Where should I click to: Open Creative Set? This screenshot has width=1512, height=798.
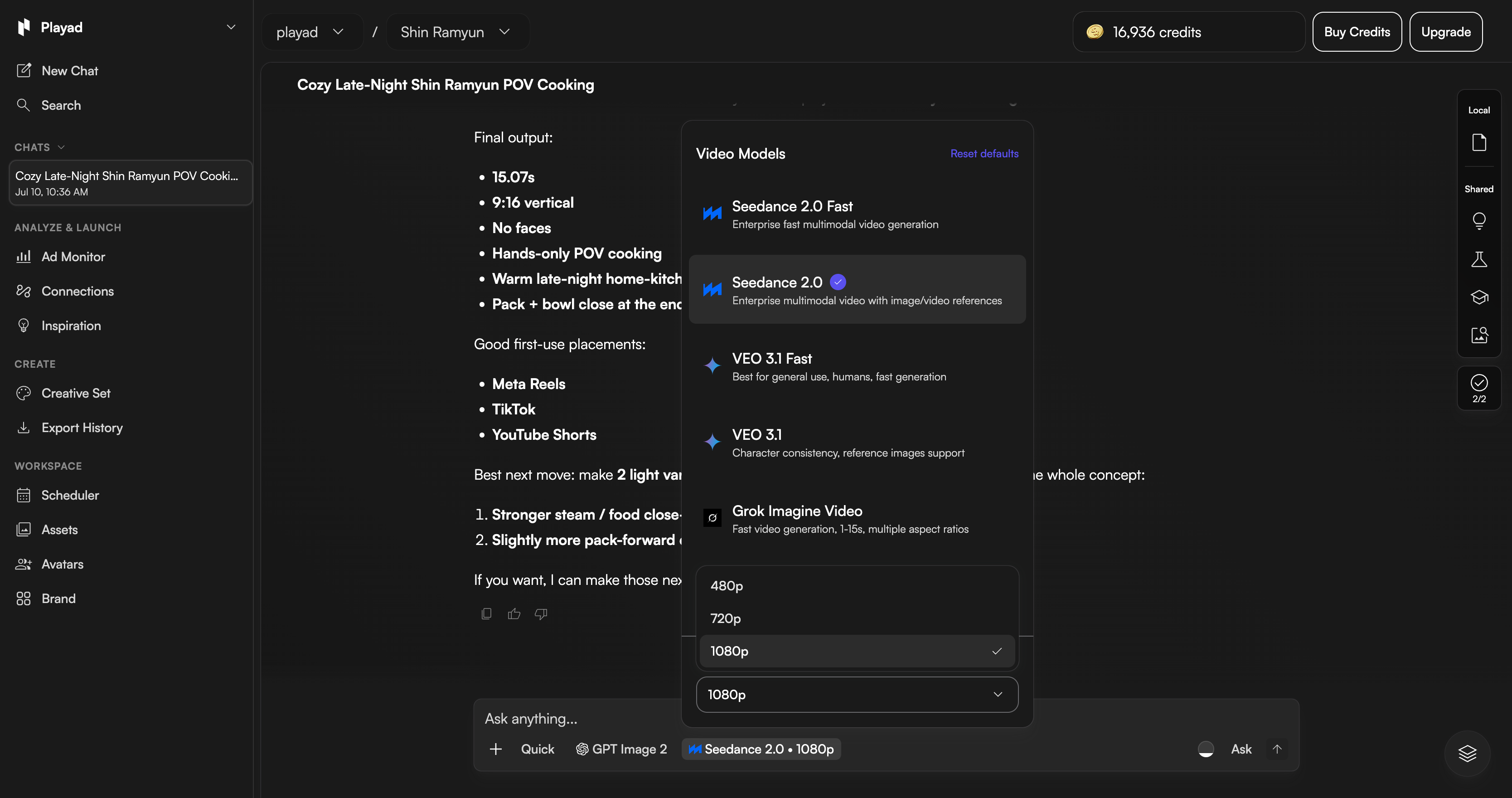point(63,394)
